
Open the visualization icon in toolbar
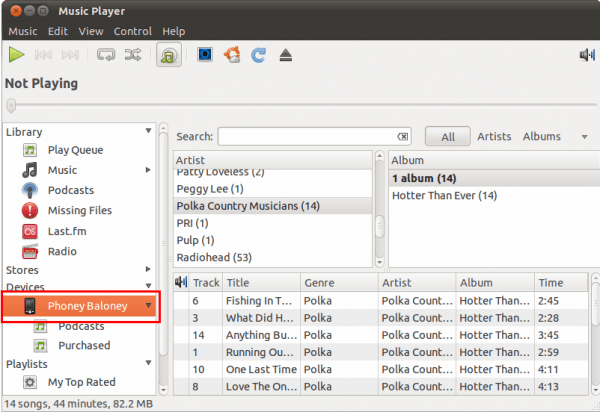point(205,55)
